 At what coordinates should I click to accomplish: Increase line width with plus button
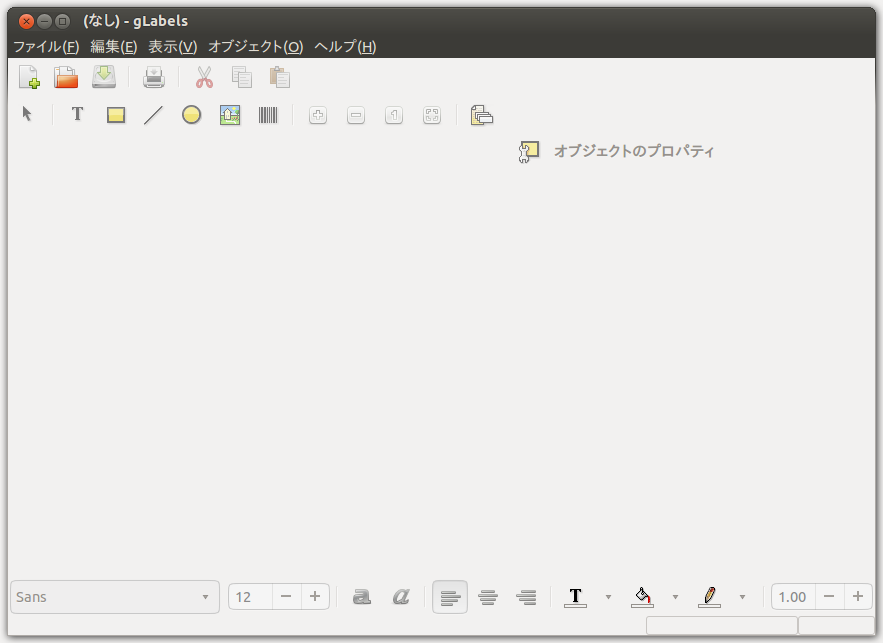click(858, 597)
